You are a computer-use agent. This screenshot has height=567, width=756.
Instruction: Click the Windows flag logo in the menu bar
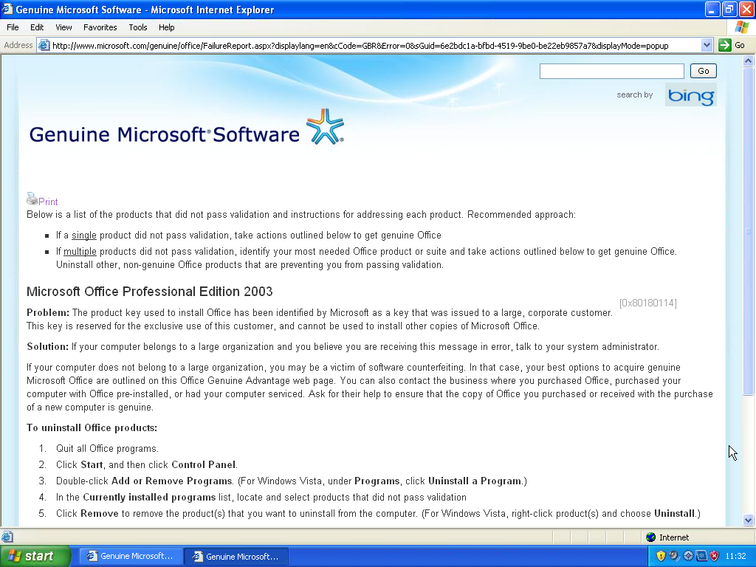coord(742,27)
